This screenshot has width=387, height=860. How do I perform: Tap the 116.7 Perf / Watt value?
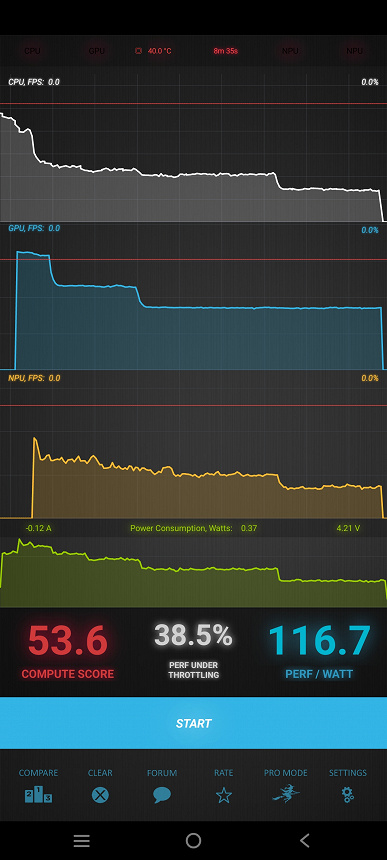click(x=320, y=641)
